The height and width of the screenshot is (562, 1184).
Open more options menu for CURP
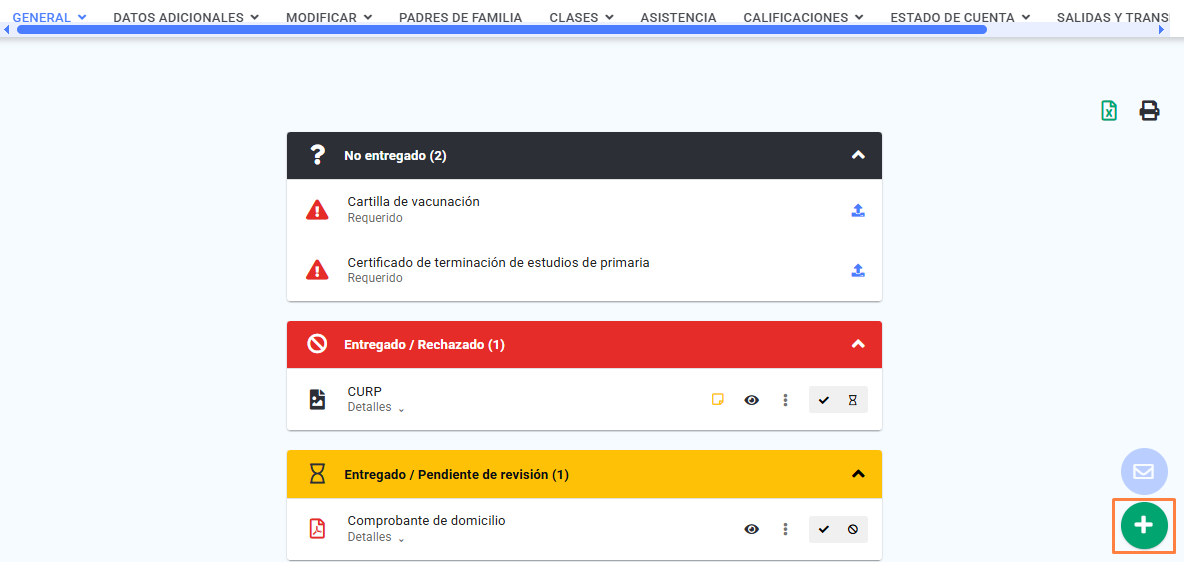pos(785,400)
